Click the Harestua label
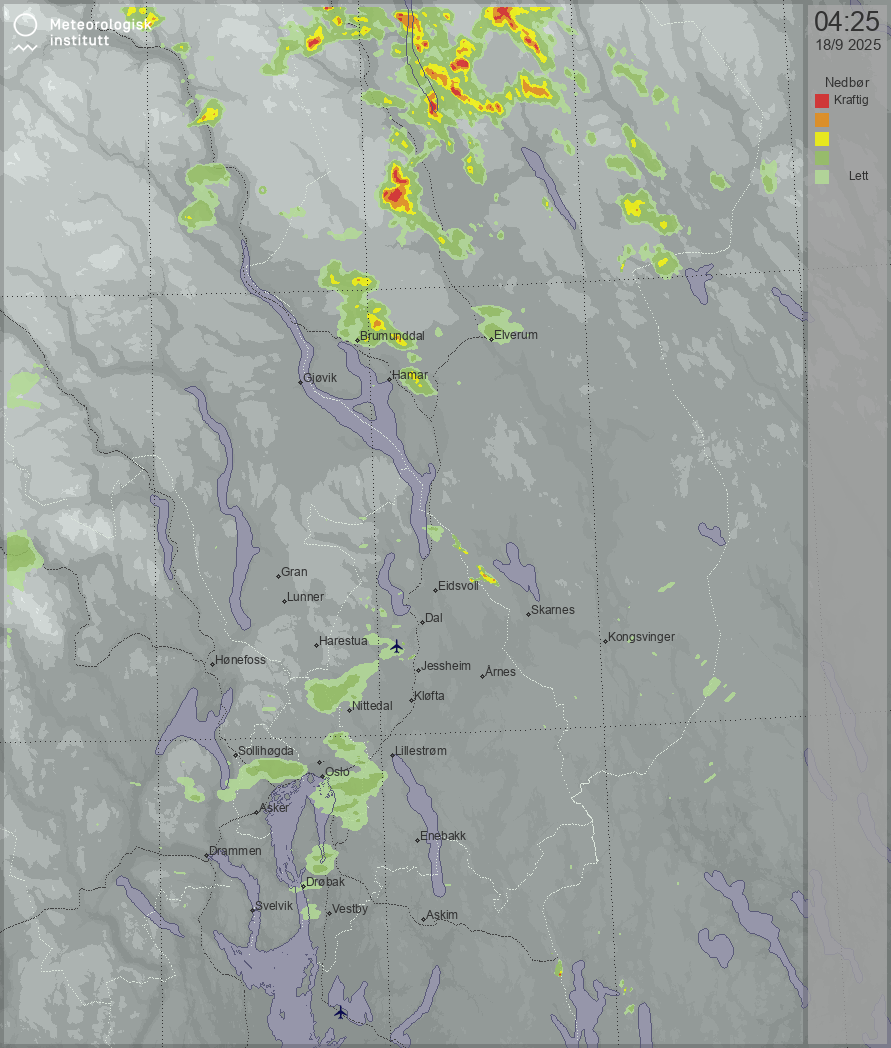This screenshot has height=1048, width=891. pyautogui.click(x=343, y=641)
